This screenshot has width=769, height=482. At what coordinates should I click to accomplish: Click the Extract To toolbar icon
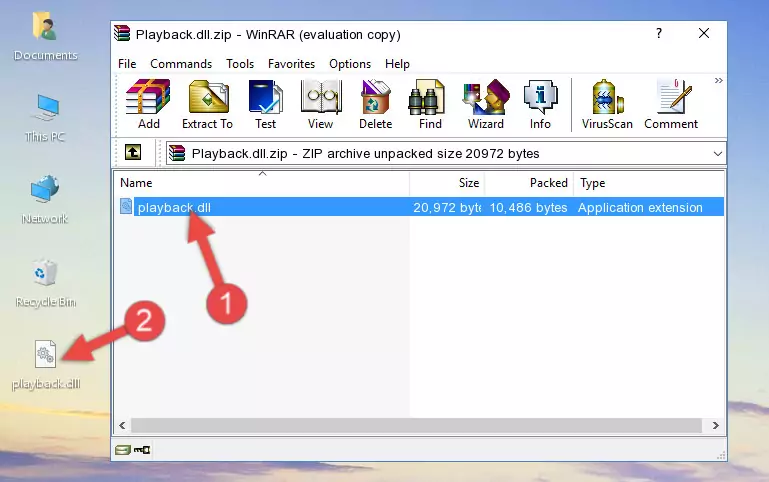coord(207,104)
